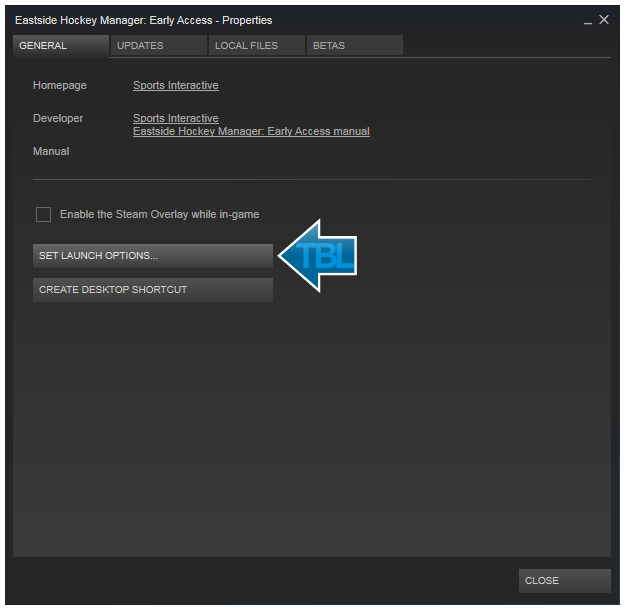Open the Local Files tab

coord(257,46)
